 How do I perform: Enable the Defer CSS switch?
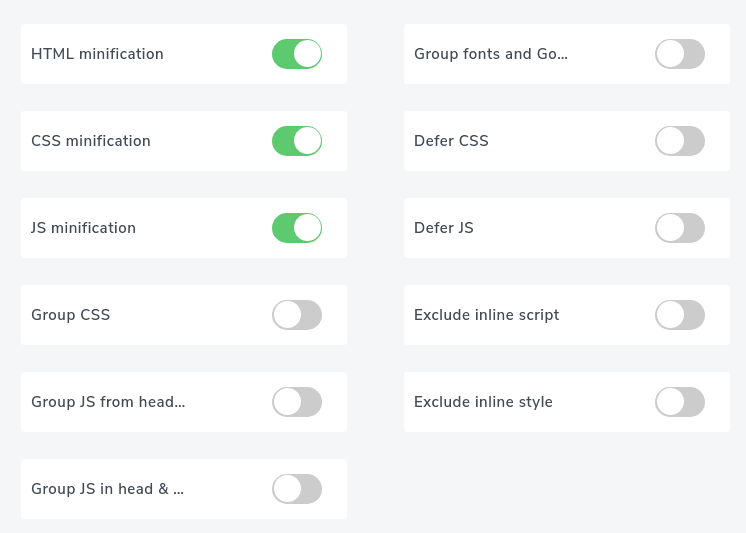click(x=680, y=141)
